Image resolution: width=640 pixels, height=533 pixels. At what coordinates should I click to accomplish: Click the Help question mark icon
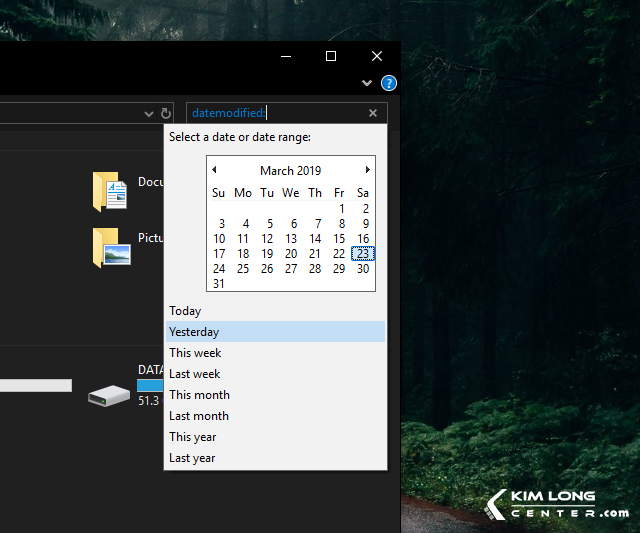coord(389,83)
